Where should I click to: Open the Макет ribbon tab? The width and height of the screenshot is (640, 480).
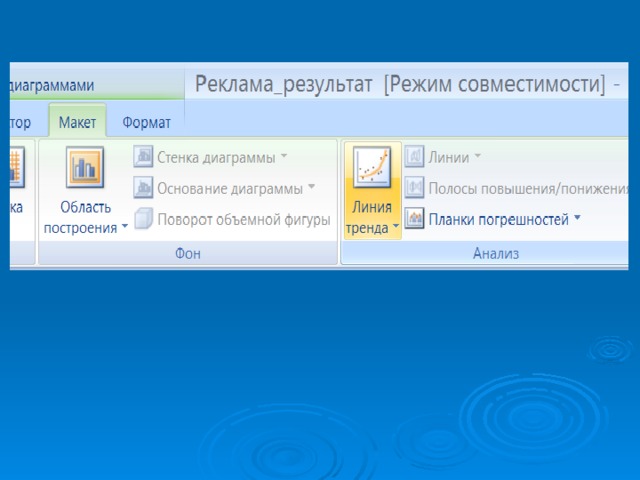click(78, 122)
